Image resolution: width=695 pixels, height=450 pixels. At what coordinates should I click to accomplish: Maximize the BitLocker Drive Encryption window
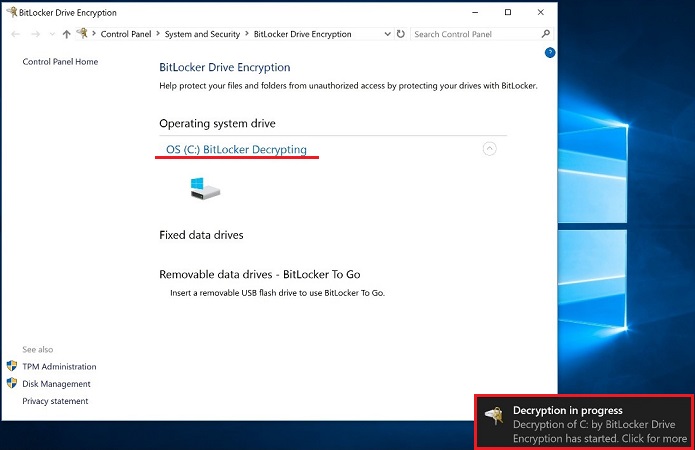tap(508, 12)
